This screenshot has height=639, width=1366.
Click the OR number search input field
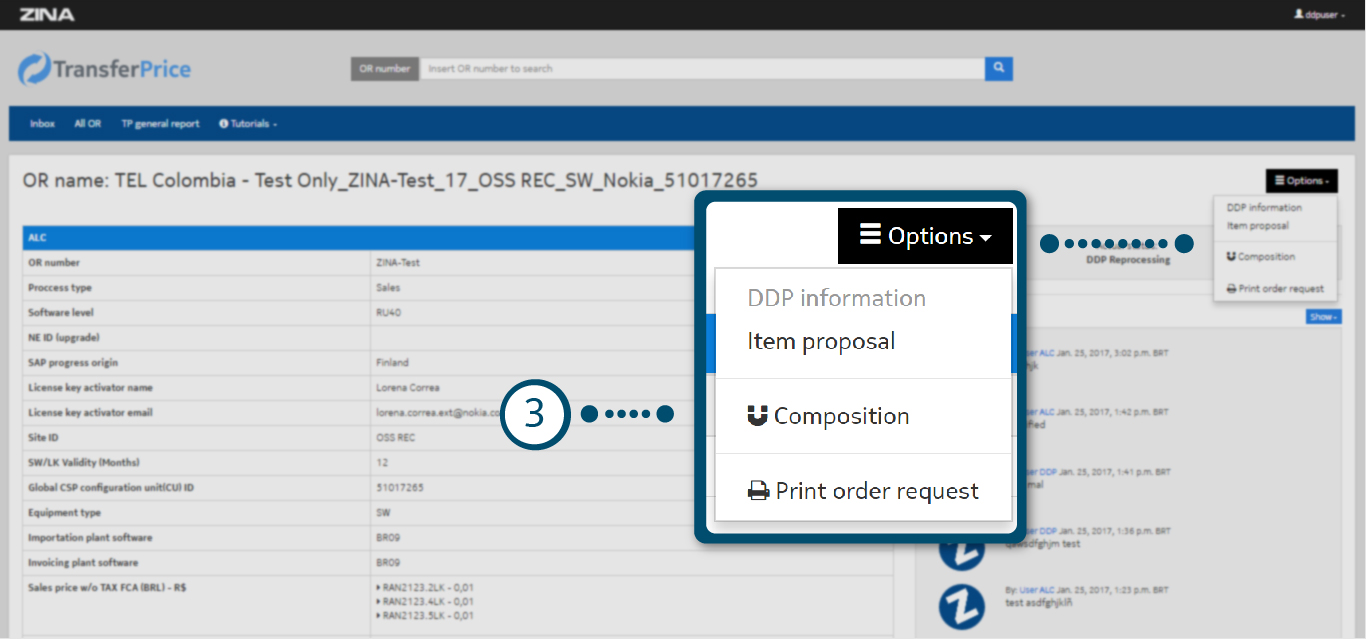[701, 68]
